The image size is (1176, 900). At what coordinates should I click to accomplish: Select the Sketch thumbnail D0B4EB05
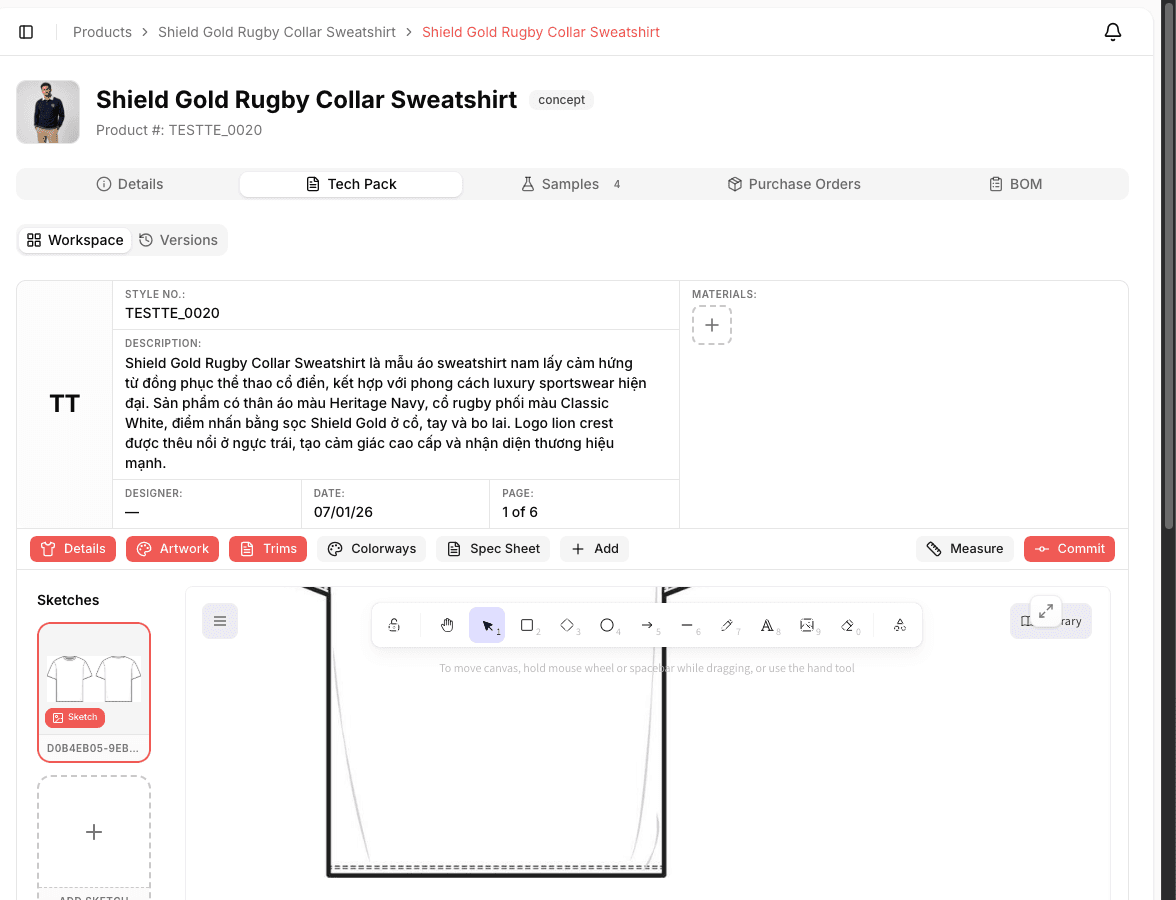click(x=94, y=692)
